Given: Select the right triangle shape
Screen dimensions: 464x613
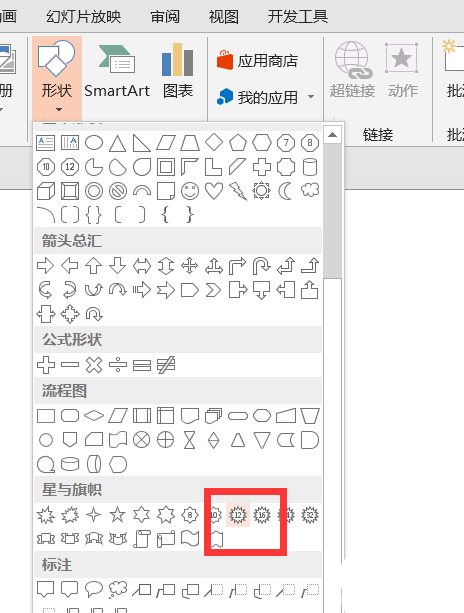Looking at the screenshot, I should [142, 143].
